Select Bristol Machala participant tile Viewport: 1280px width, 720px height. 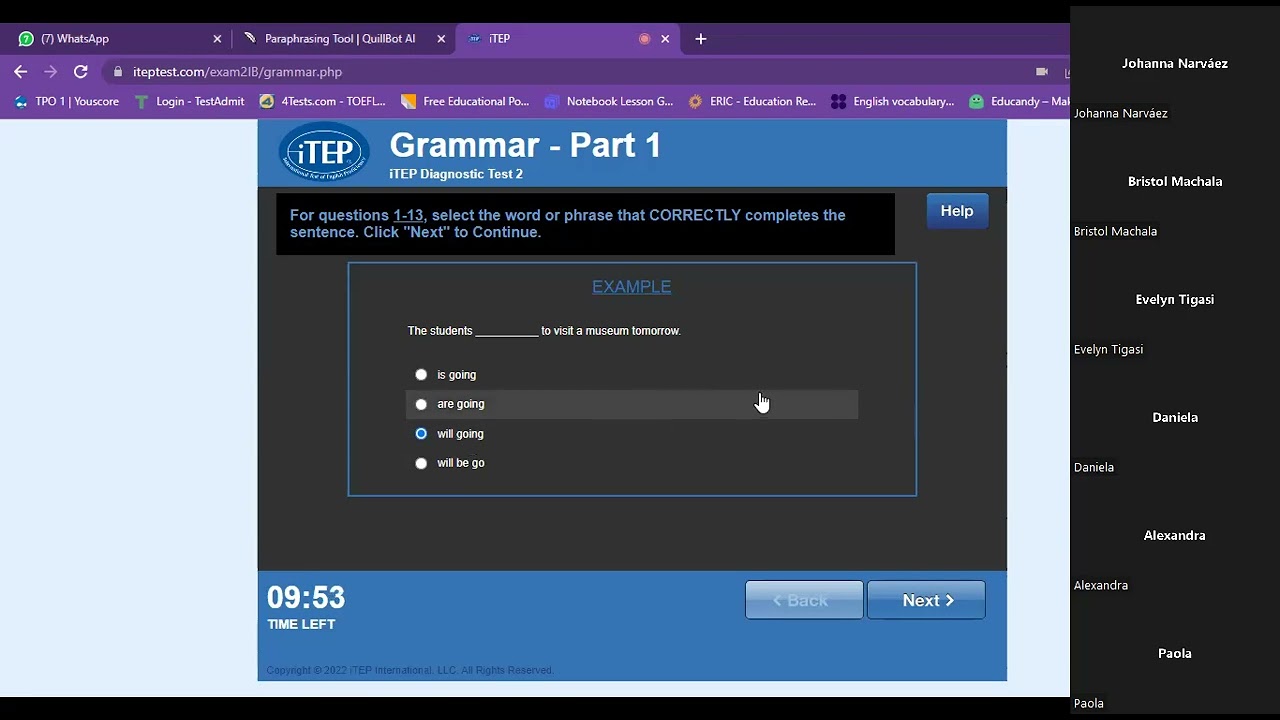[1175, 182]
